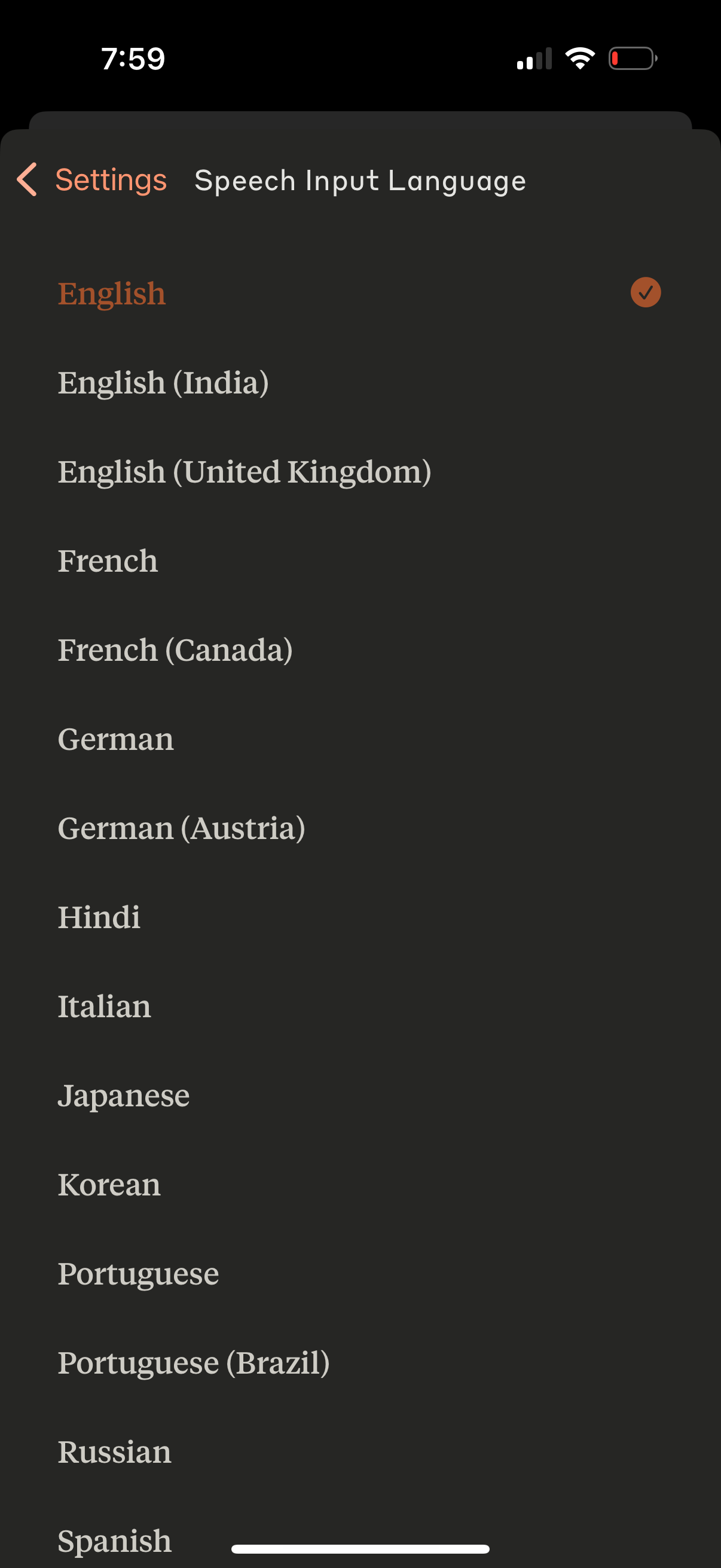Screen dimensions: 721x1568
Task: Select German (Austria) language
Action: 181,827
